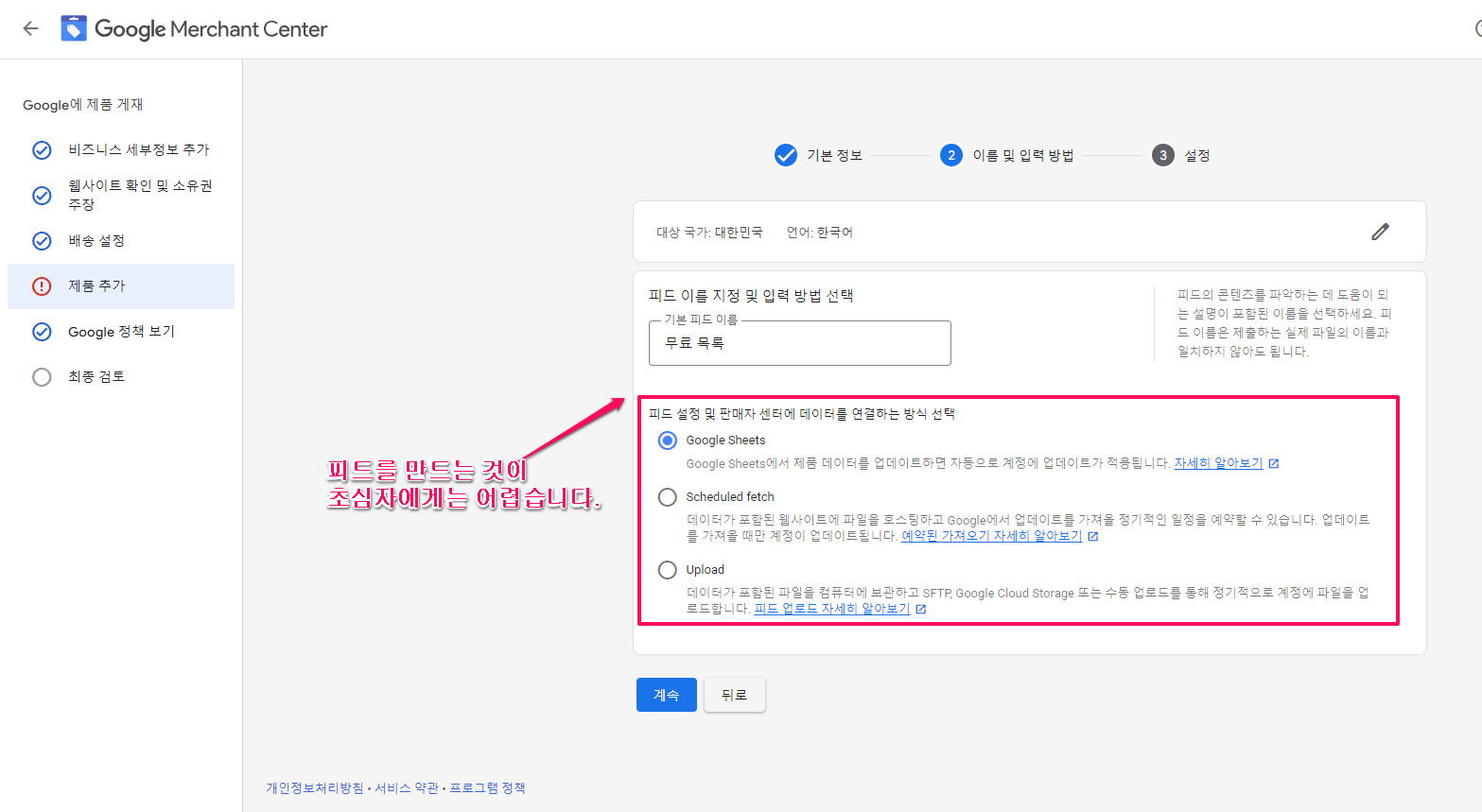Click the 기본 정보 step label
The image size is (1482, 812).
click(834, 155)
